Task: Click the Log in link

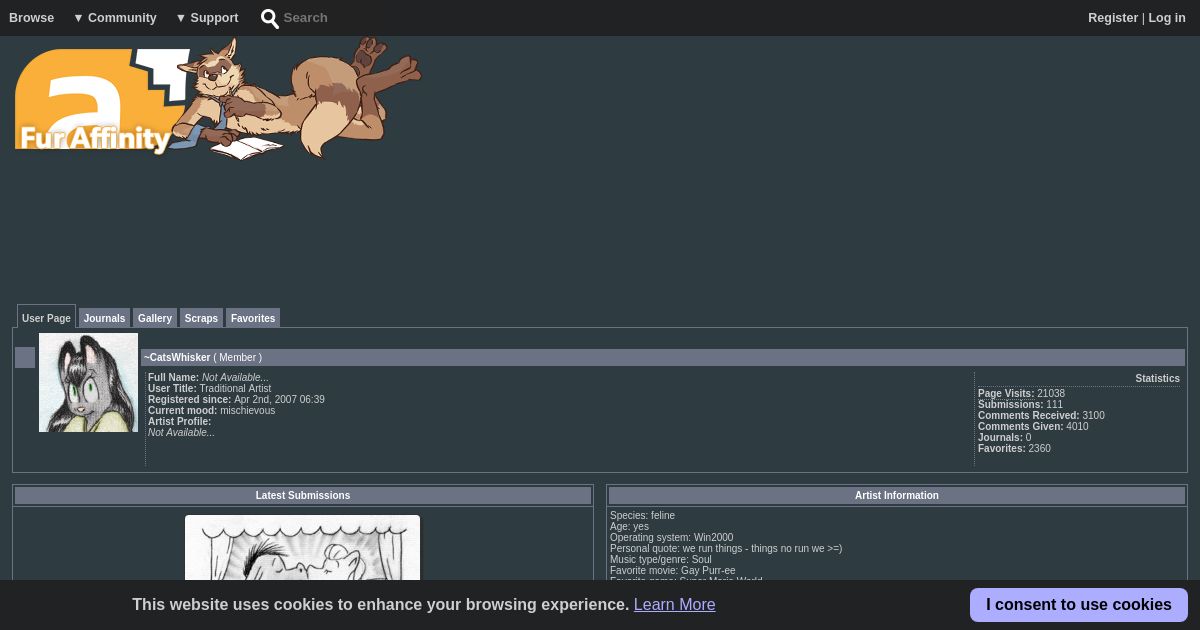Action: click(x=1167, y=18)
